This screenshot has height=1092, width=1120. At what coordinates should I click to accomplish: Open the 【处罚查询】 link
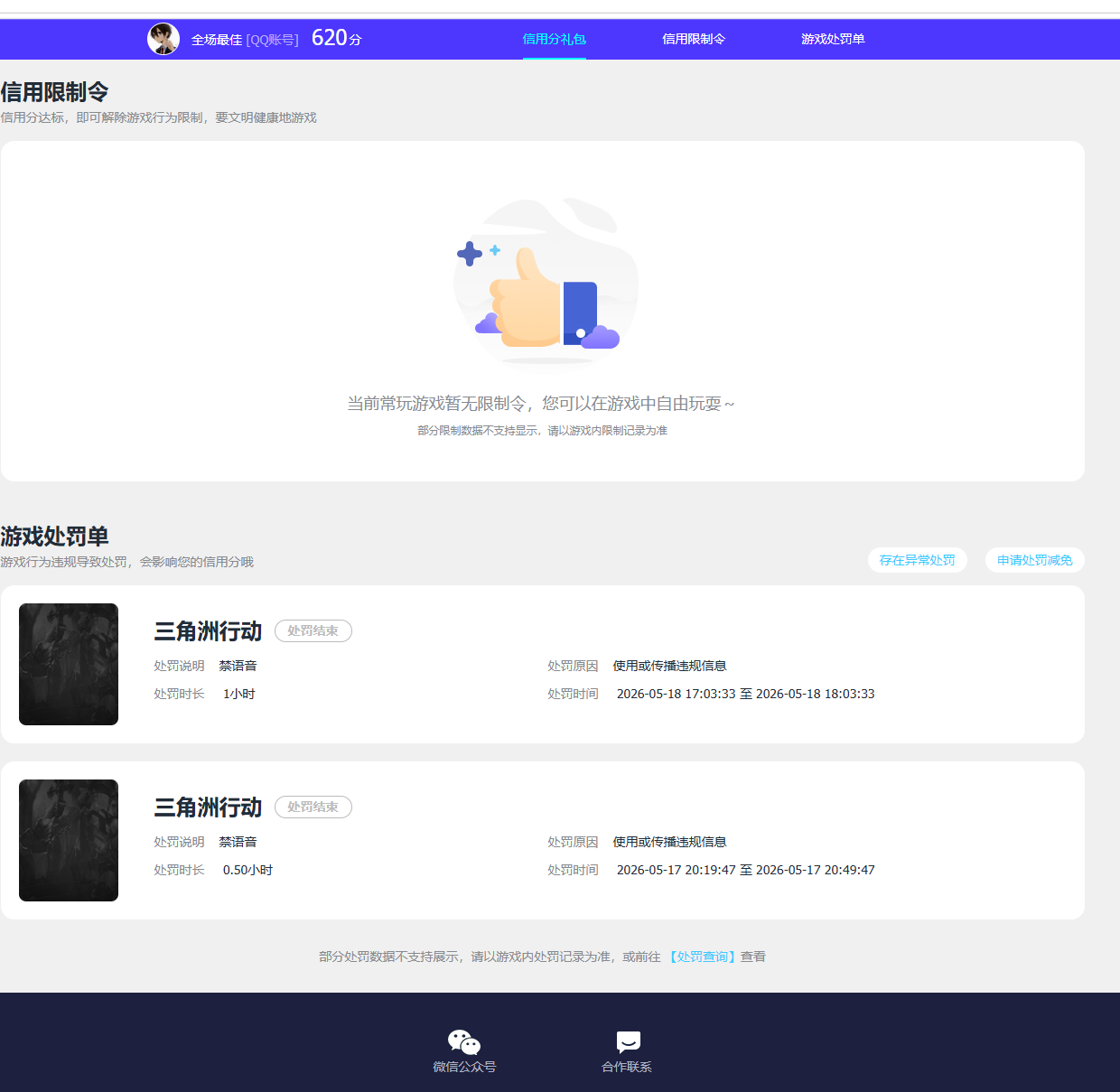tap(702, 957)
